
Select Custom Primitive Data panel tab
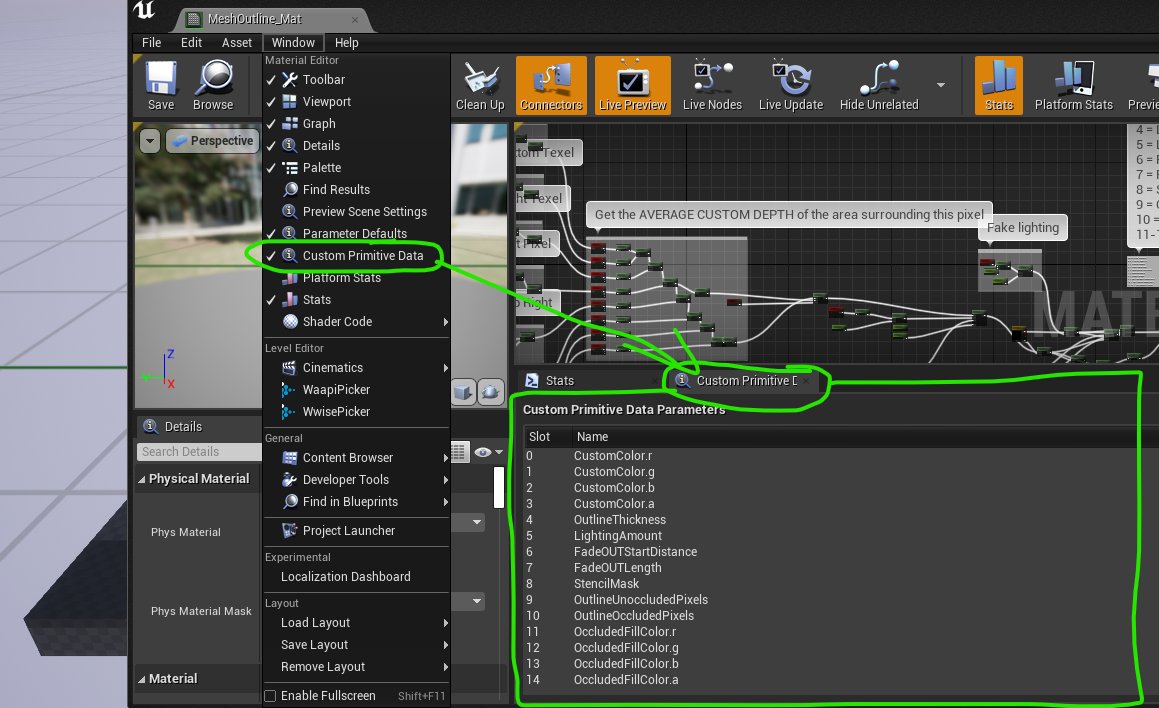point(747,381)
